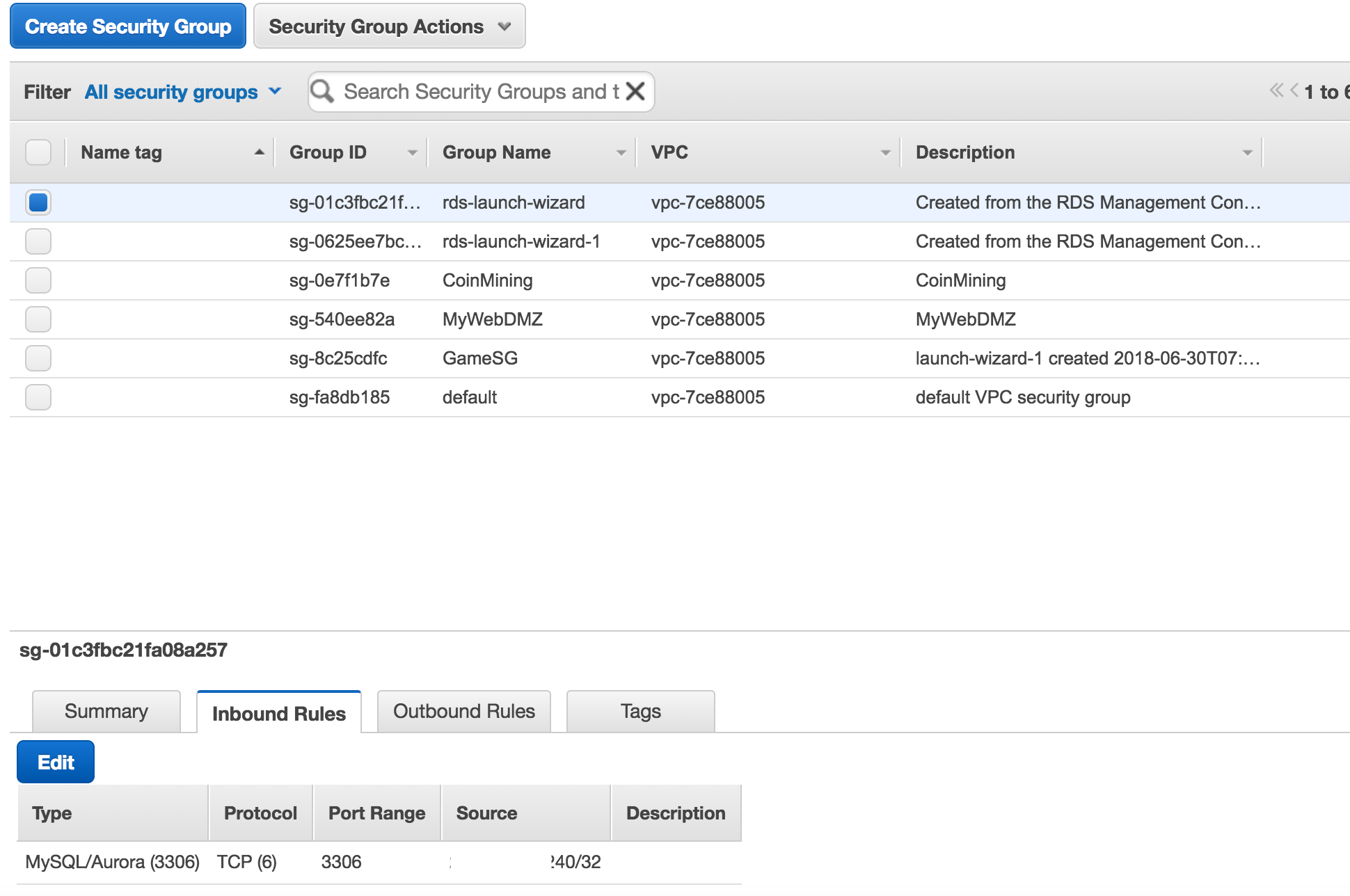The image size is (1350, 896).
Task: Open Description column dropdown arrow
Action: tap(1247, 152)
